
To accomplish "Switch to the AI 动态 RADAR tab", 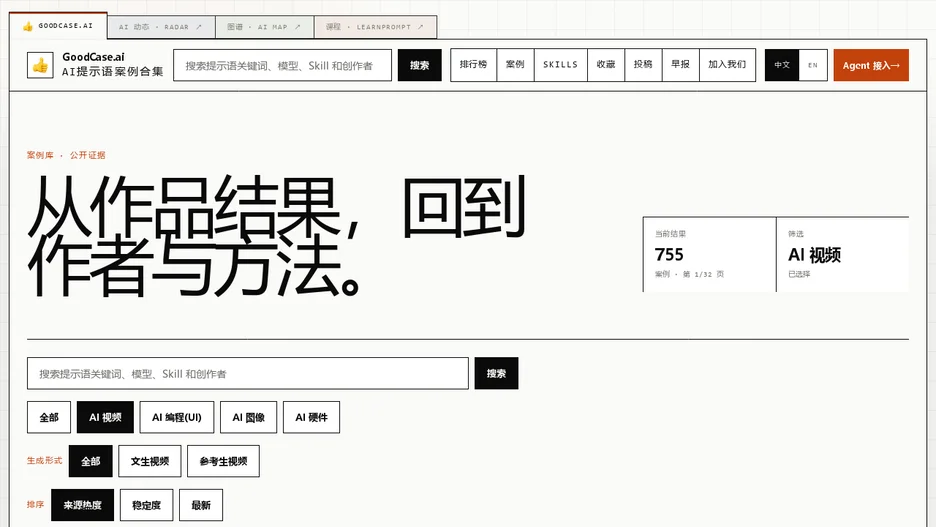I will point(161,27).
